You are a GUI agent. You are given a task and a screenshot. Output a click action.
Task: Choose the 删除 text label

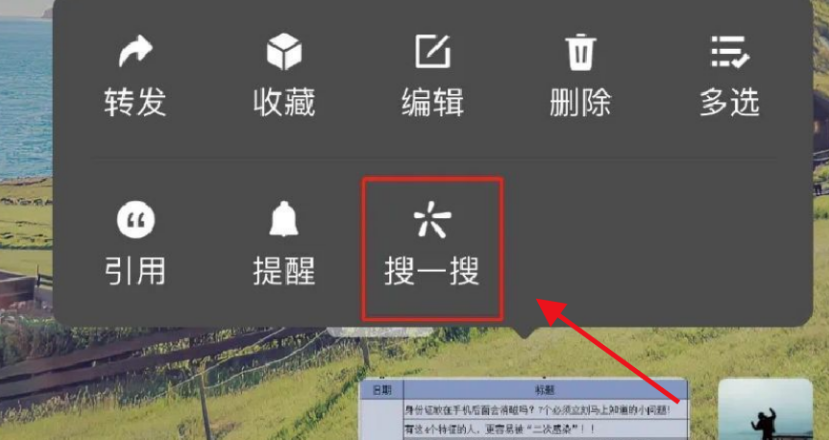pos(581,102)
